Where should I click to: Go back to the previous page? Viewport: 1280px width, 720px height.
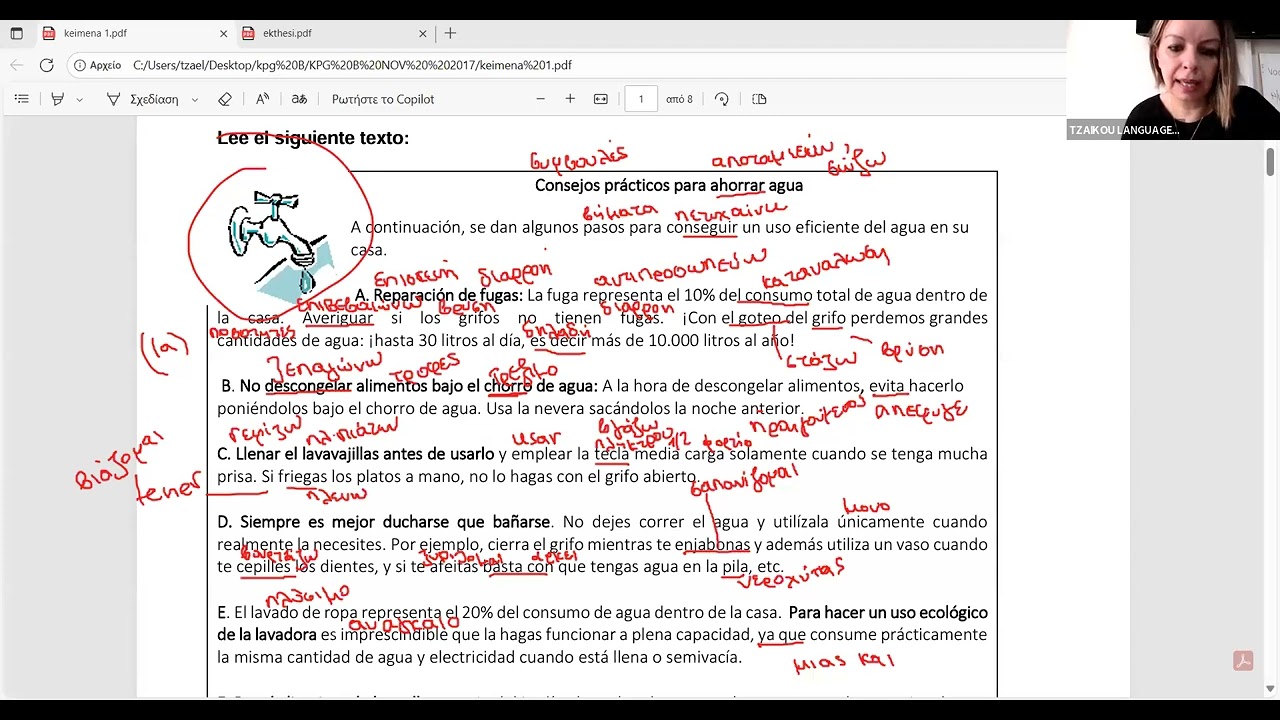click(x=16, y=65)
